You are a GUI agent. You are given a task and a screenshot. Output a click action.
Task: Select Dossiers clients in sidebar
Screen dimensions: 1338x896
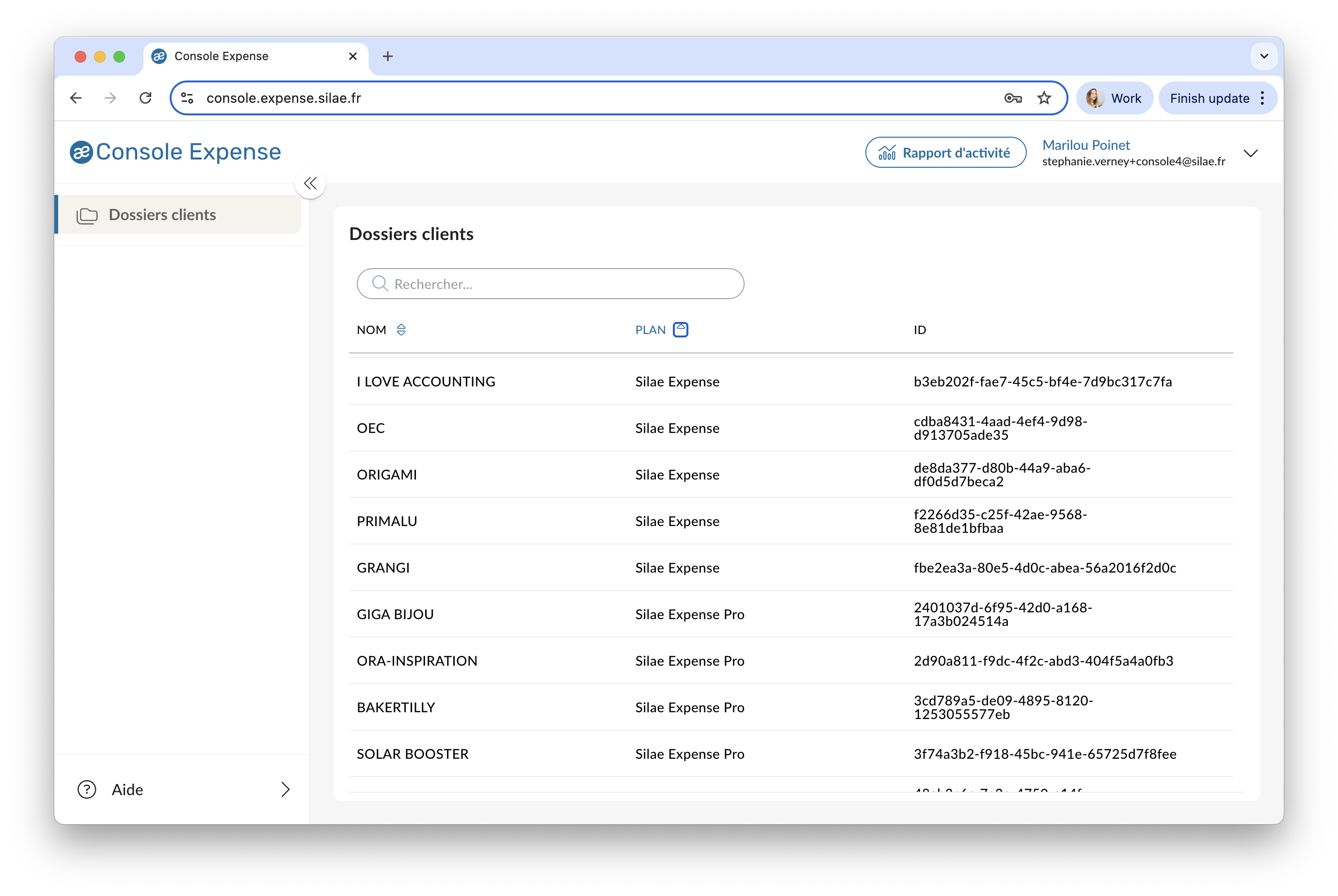click(x=178, y=215)
